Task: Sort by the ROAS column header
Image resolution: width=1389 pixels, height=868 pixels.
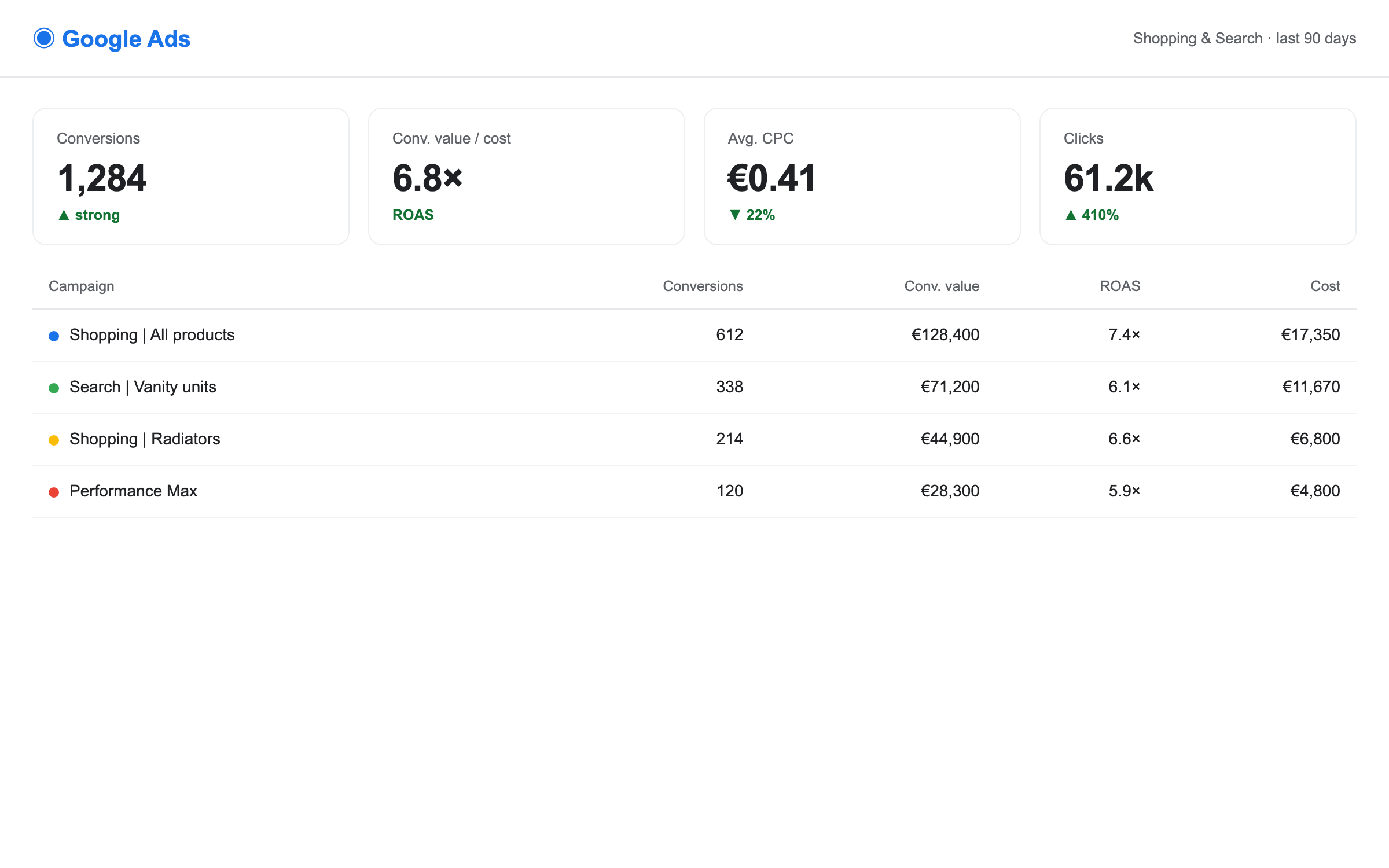Action: point(1120,286)
